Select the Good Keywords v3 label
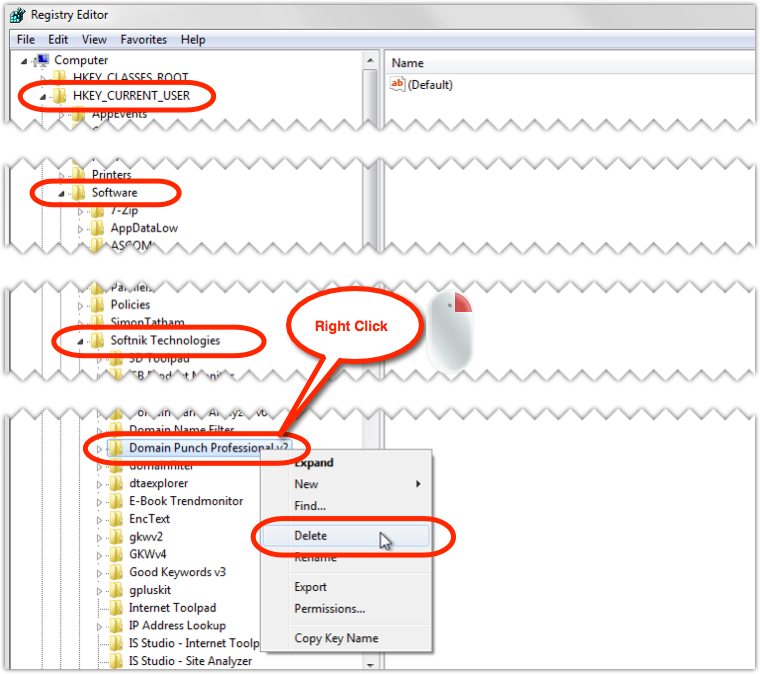760x674 pixels. (177, 572)
